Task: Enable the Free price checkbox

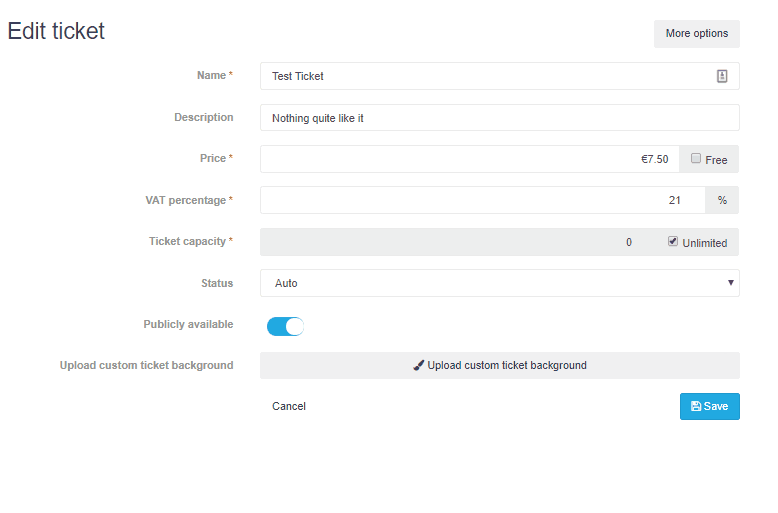Action: tap(696, 158)
